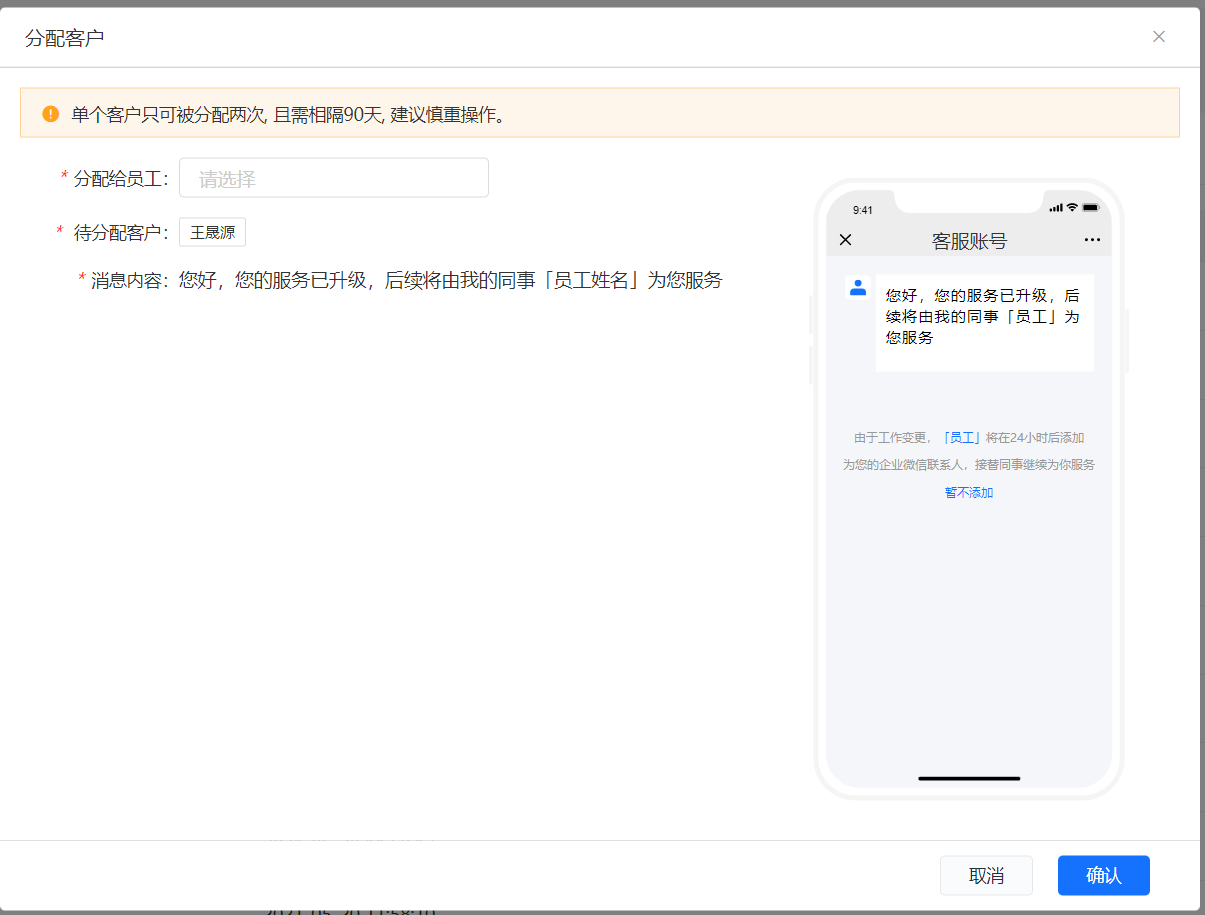This screenshot has height=915, width=1205.
Task: Click the battery icon in phone status bar
Action: pos(1091,207)
